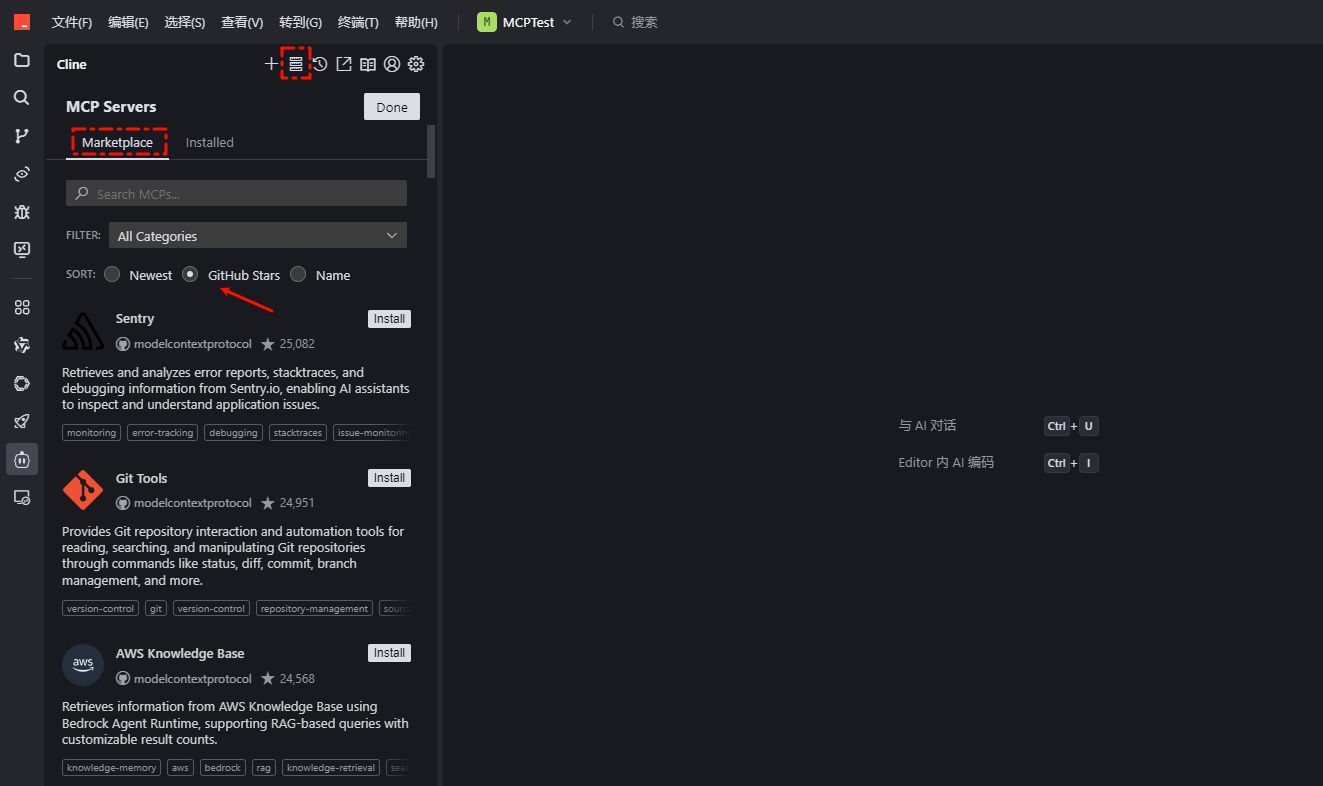Sort MCPs by Name
The image size is (1323, 786).
click(298, 274)
